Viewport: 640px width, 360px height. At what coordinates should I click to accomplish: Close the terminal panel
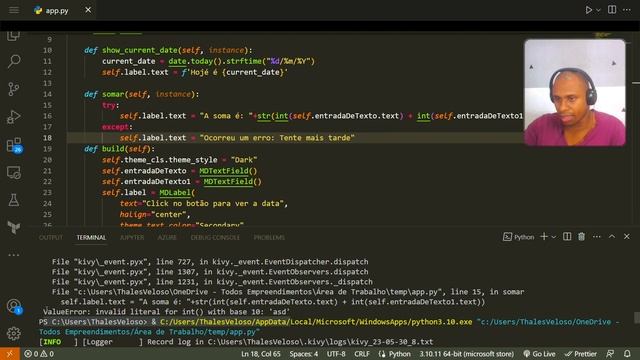tap(627, 237)
